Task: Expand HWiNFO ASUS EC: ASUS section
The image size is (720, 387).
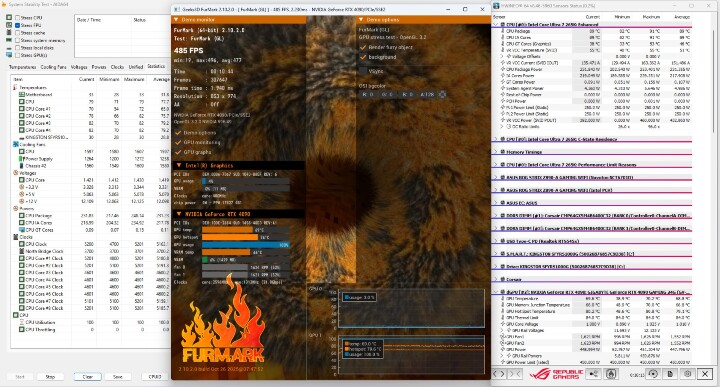Action: pyautogui.click(x=496, y=202)
